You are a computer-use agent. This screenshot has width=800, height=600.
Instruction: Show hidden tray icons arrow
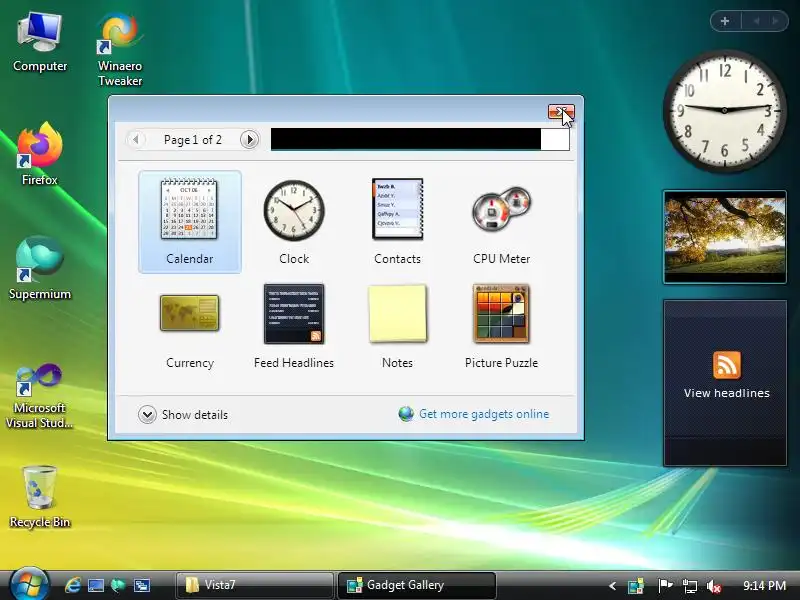coord(612,586)
